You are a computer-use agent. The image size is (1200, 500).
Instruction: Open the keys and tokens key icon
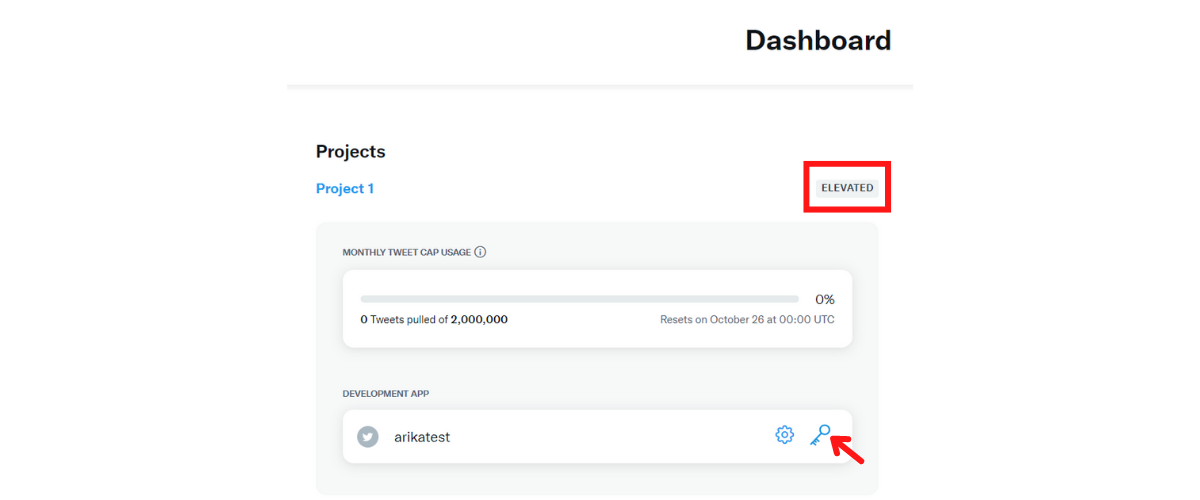(x=820, y=435)
